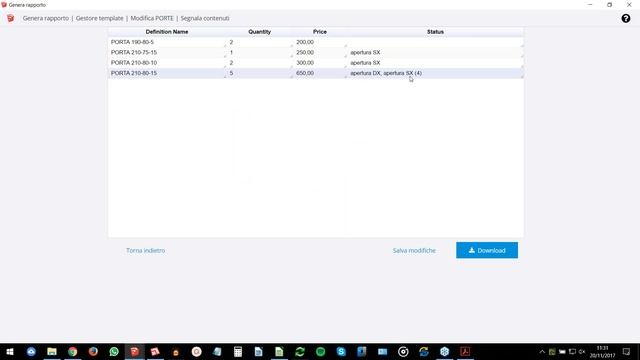
Task: Open File Explorer from the taskbar
Action: [x=52, y=351]
